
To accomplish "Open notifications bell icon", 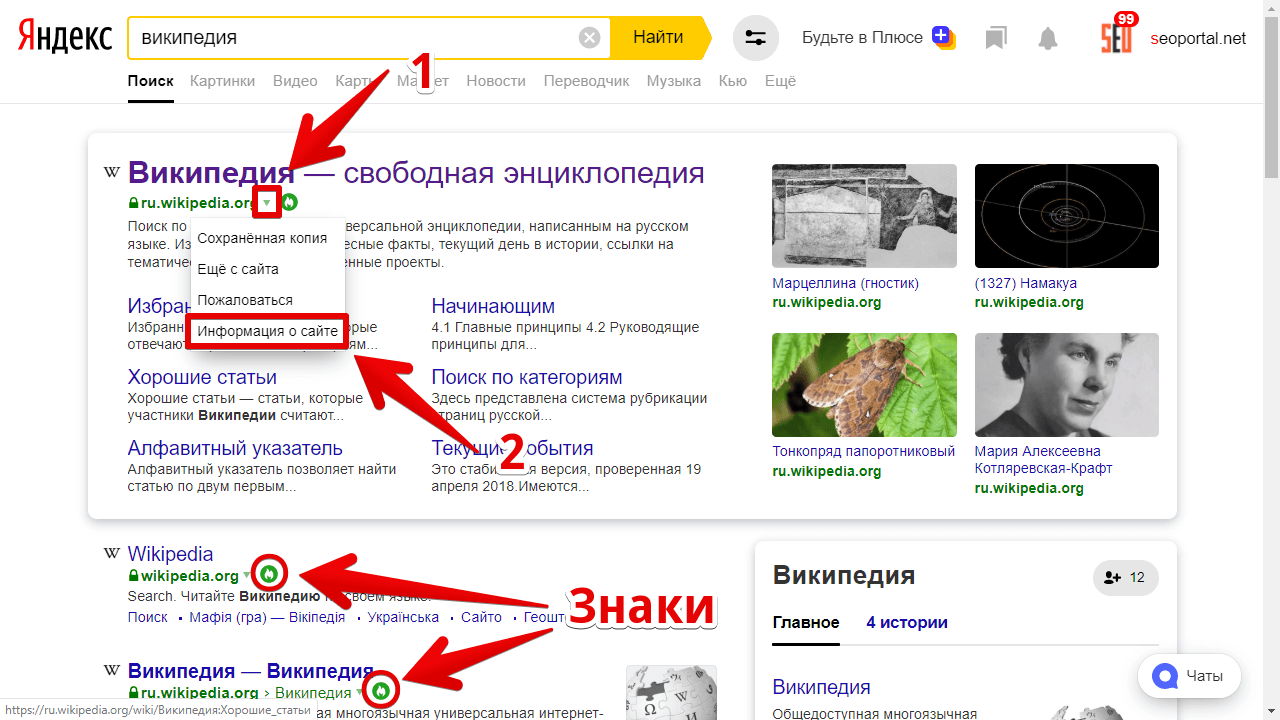I will tap(1047, 38).
